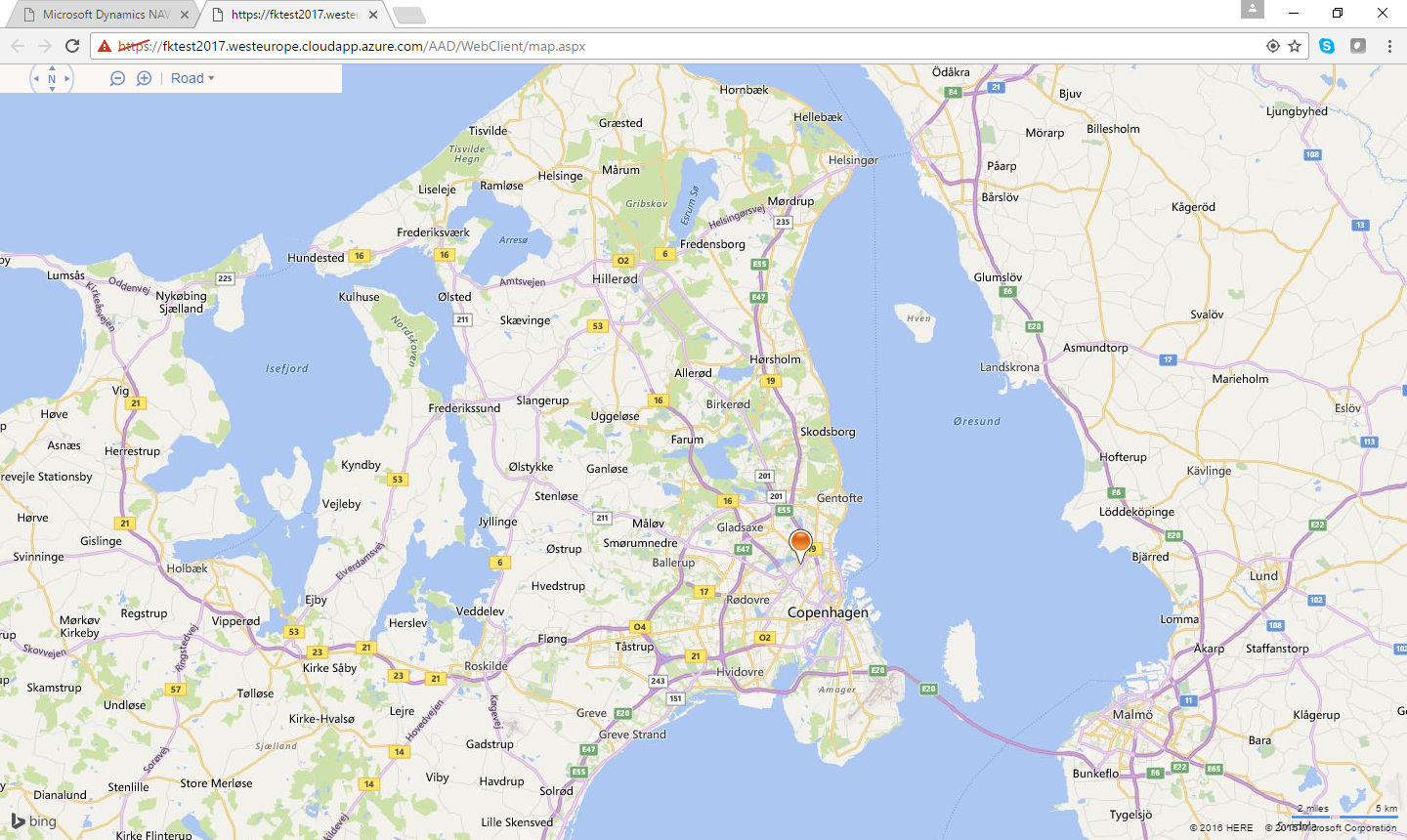Open a new browser tab
1407x840 pixels.
pos(408,15)
